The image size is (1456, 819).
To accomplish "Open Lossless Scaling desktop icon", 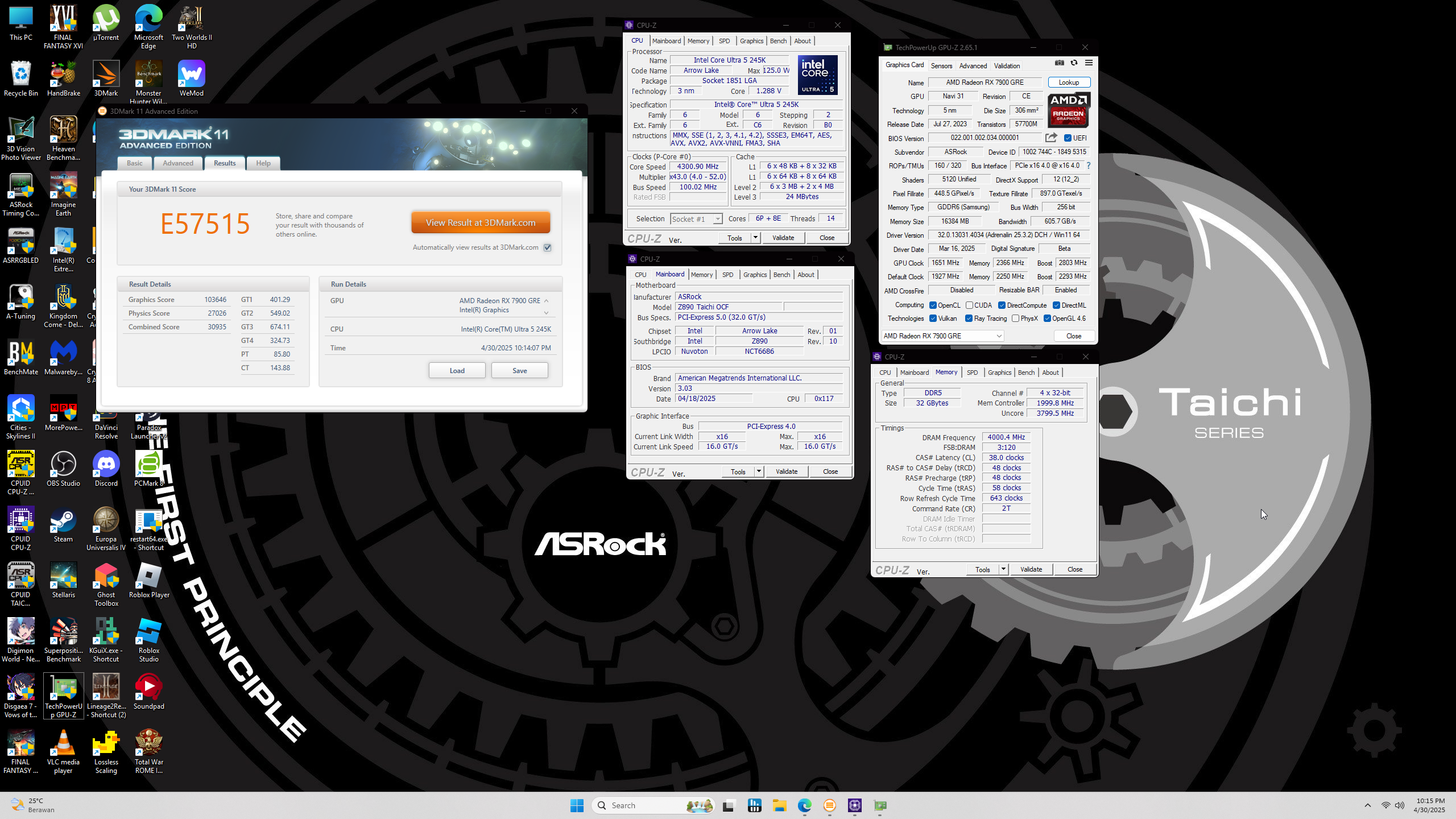I will 106,752.
